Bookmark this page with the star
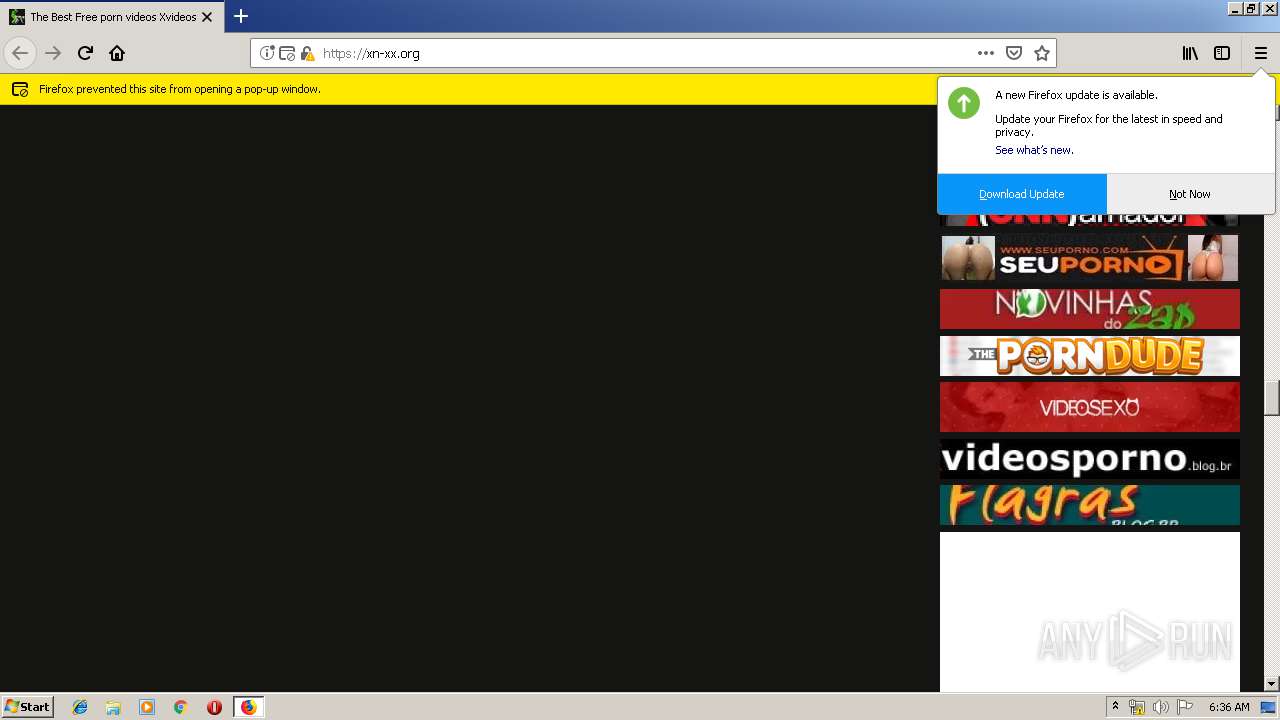 click(1041, 53)
